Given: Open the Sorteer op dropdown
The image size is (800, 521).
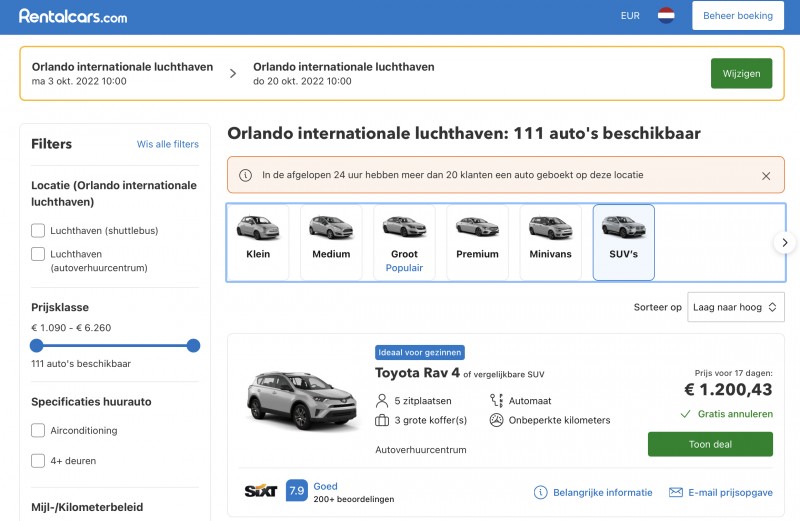Looking at the screenshot, I should pos(735,307).
